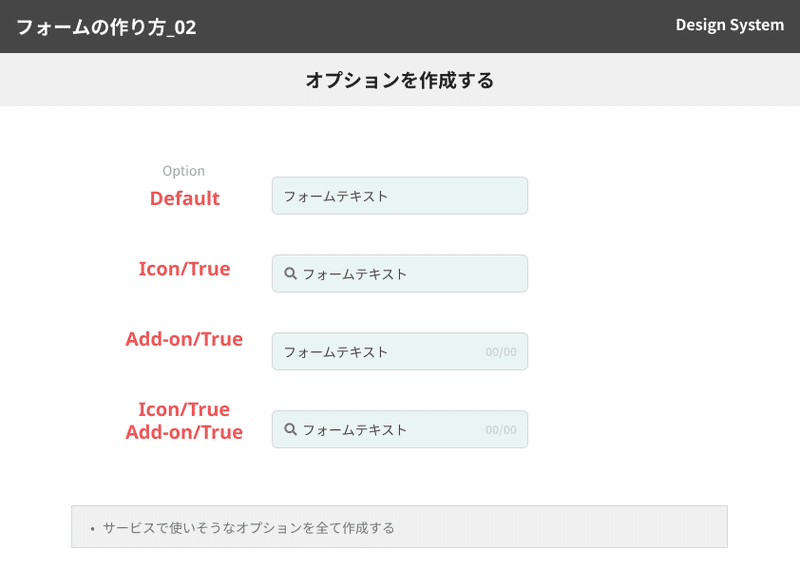
Task: Click "Add-on/True" in the two-line bottom label
Action: 184,432
